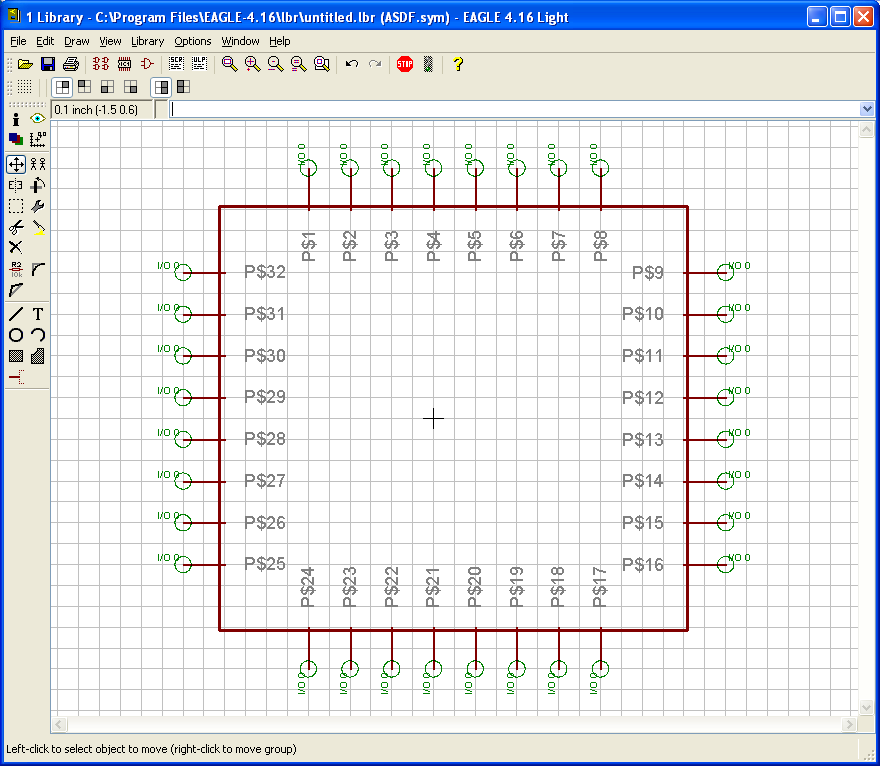This screenshot has height=766, width=880.
Task: Select the Change wrench tool
Action: coord(38,207)
